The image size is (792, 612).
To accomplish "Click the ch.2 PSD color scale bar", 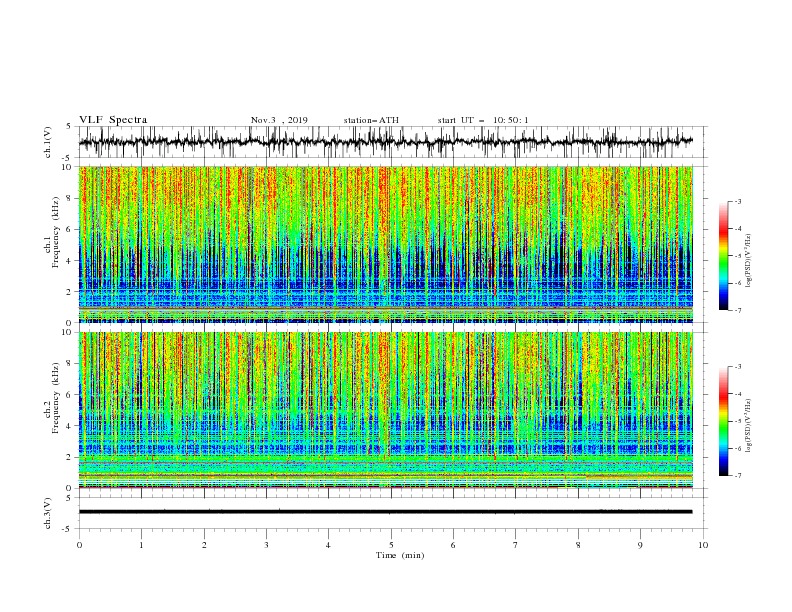I will [x=723, y=421].
